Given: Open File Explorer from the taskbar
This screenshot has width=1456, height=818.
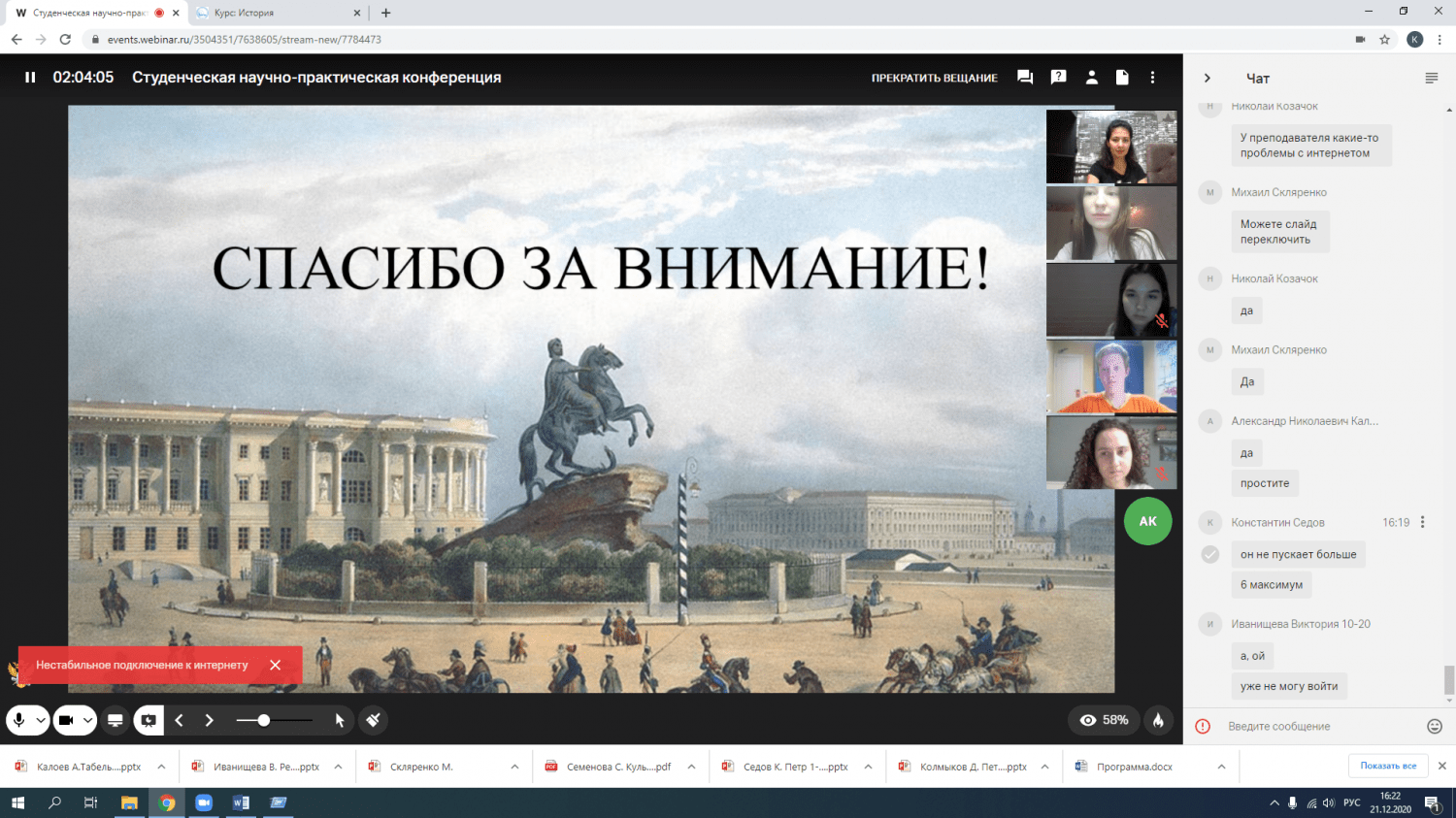Looking at the screenshot, I should (x=129, y=802).
